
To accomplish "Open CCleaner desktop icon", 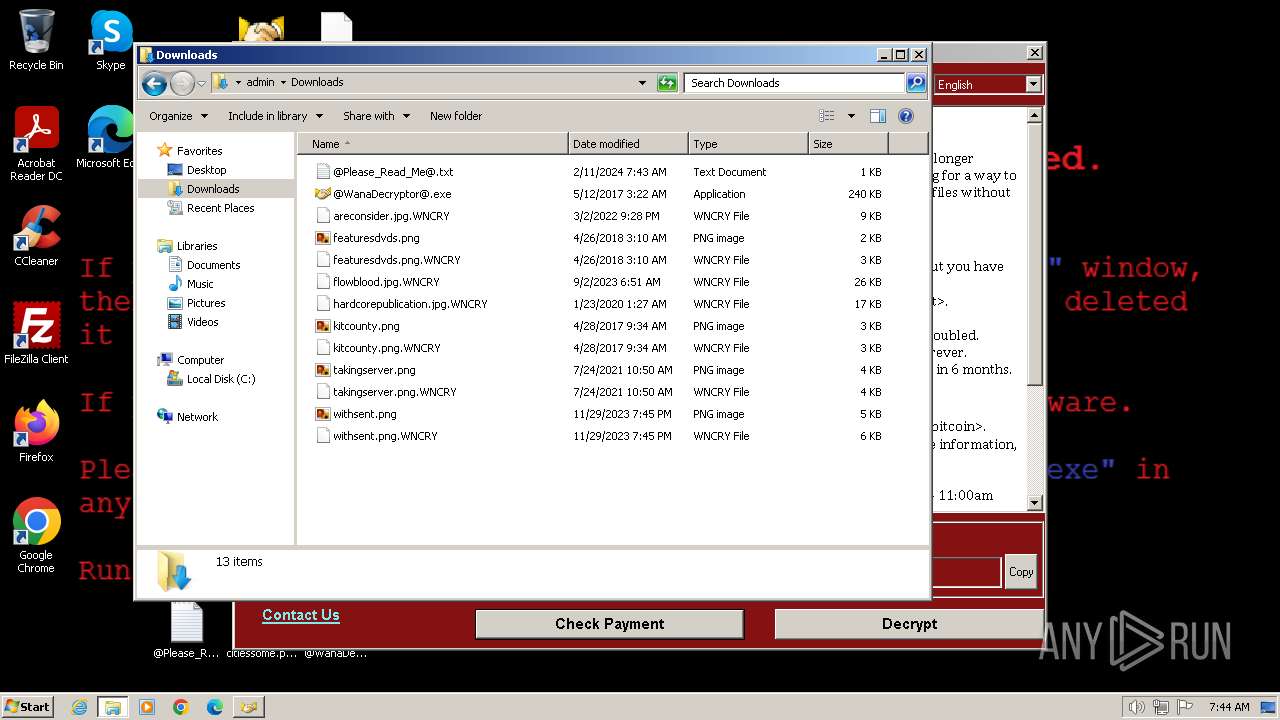I will pyautogui.click(x=36, y=237).
